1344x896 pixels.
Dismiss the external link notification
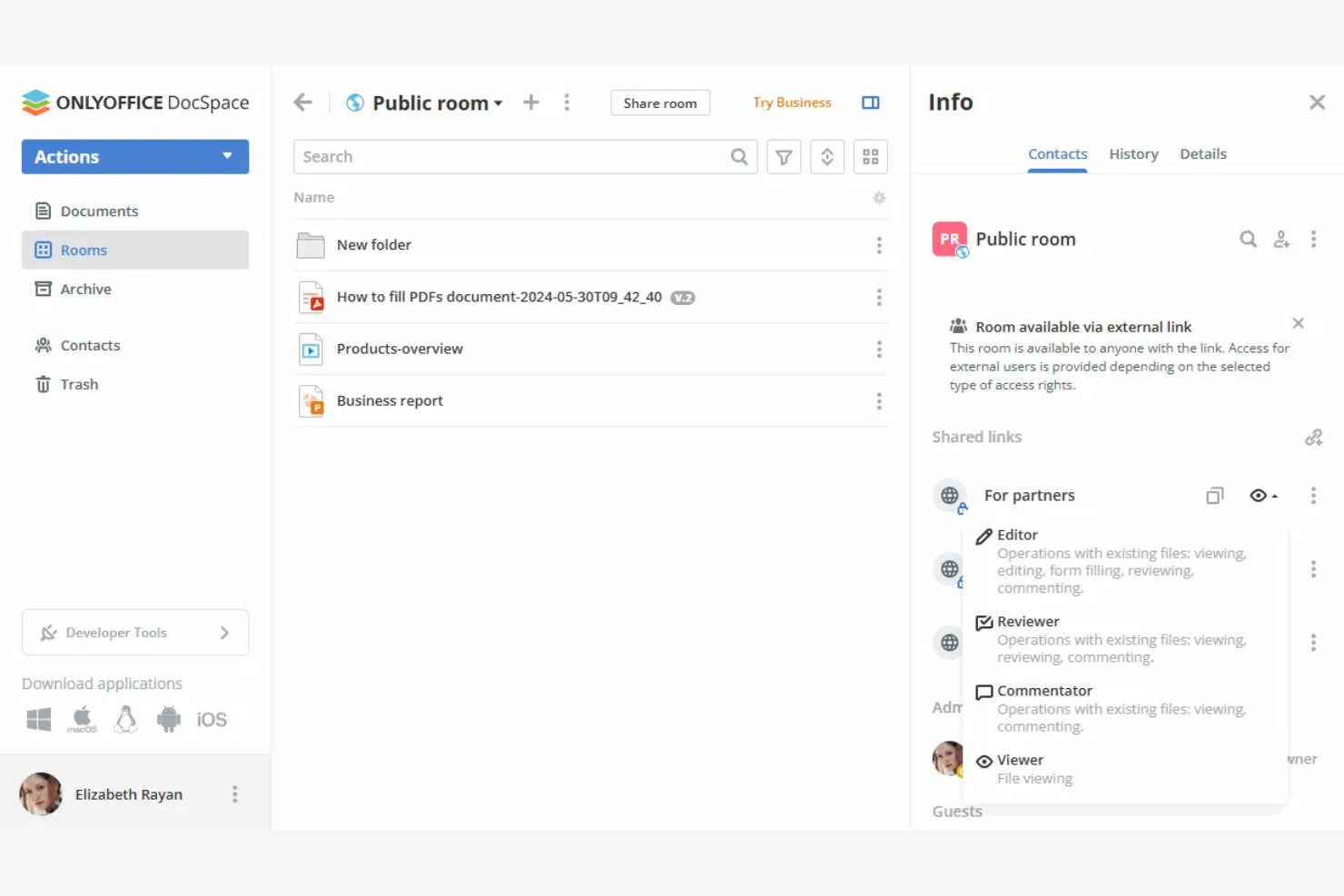coord(1298,323)
